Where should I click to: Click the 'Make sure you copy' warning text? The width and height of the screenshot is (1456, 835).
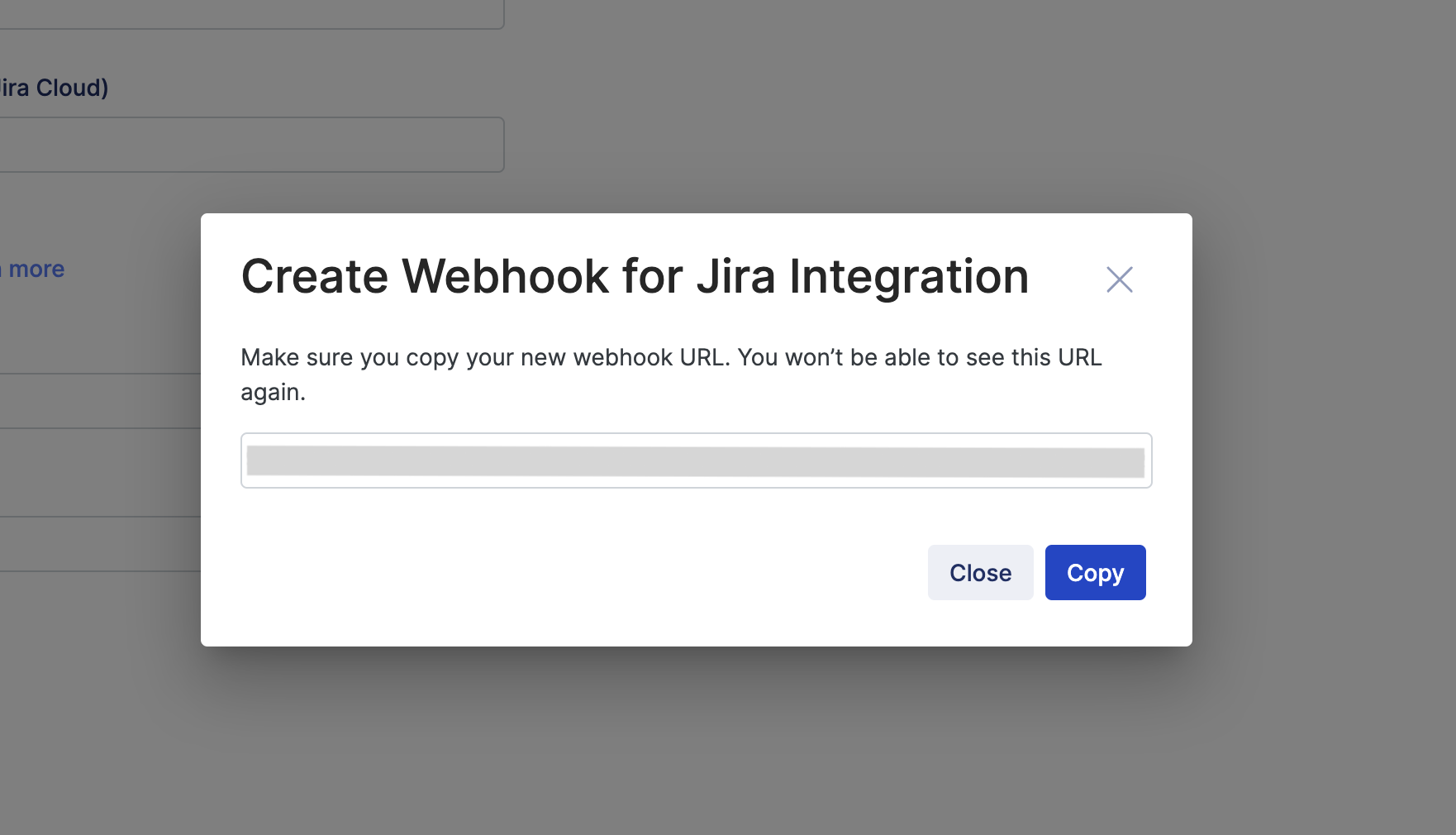coord(671,375)
